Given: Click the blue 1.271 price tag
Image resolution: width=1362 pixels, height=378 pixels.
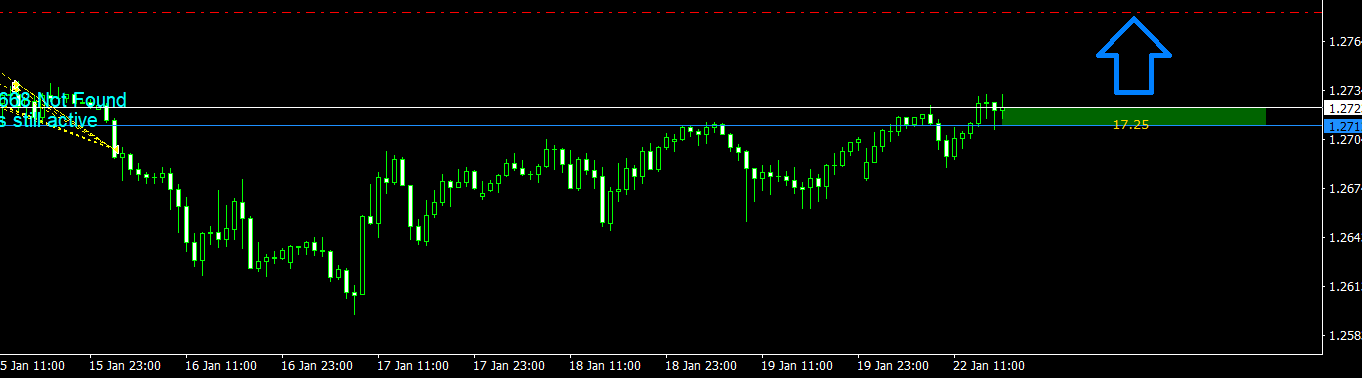Looking at the screenshot, I should 1342,126.
